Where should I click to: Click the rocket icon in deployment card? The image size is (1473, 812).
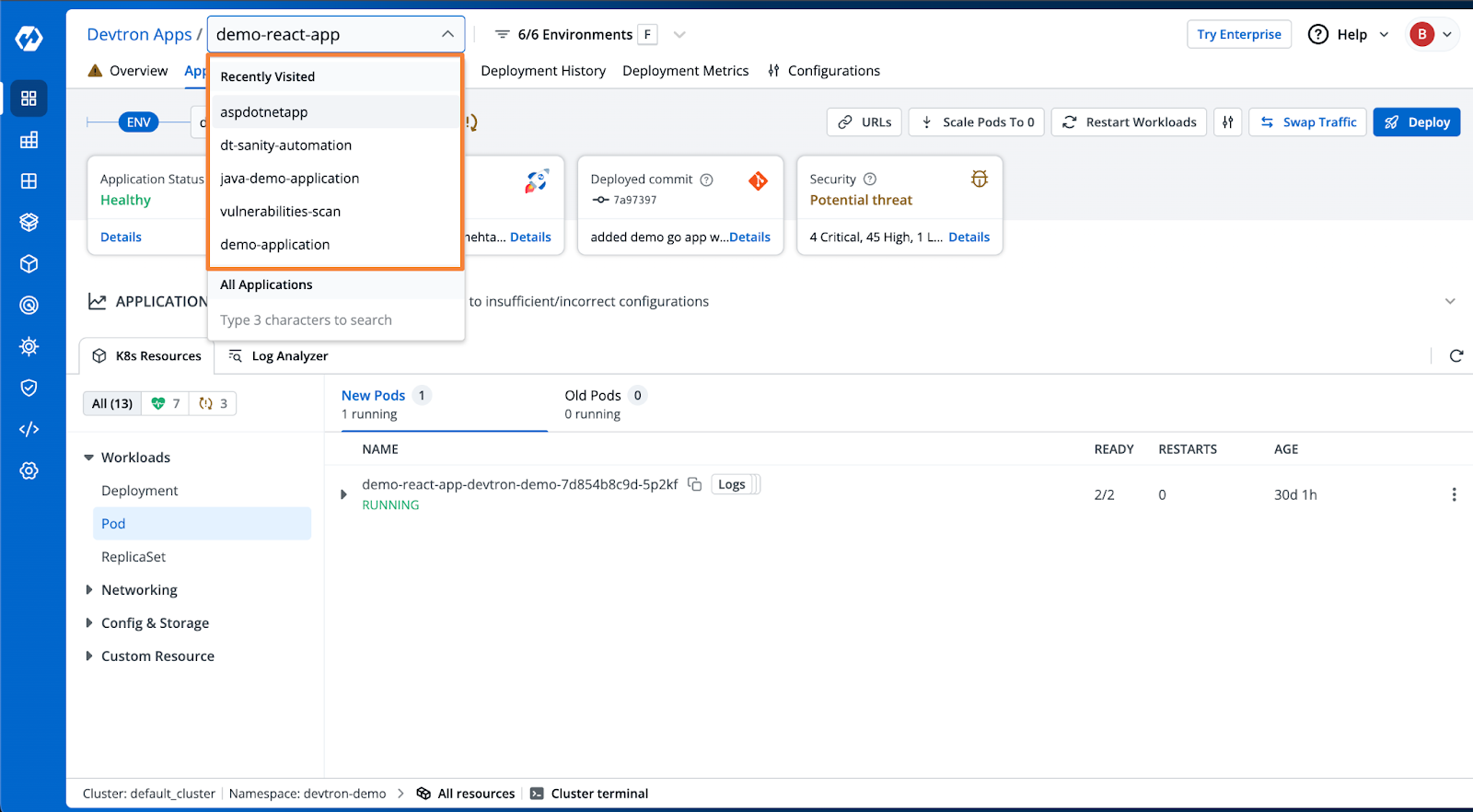[537, 180]
